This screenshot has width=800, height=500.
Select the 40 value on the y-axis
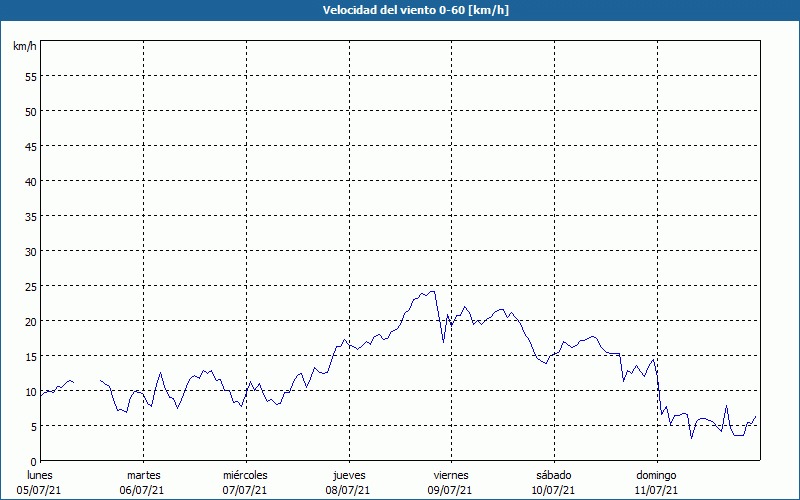point(31,181)
